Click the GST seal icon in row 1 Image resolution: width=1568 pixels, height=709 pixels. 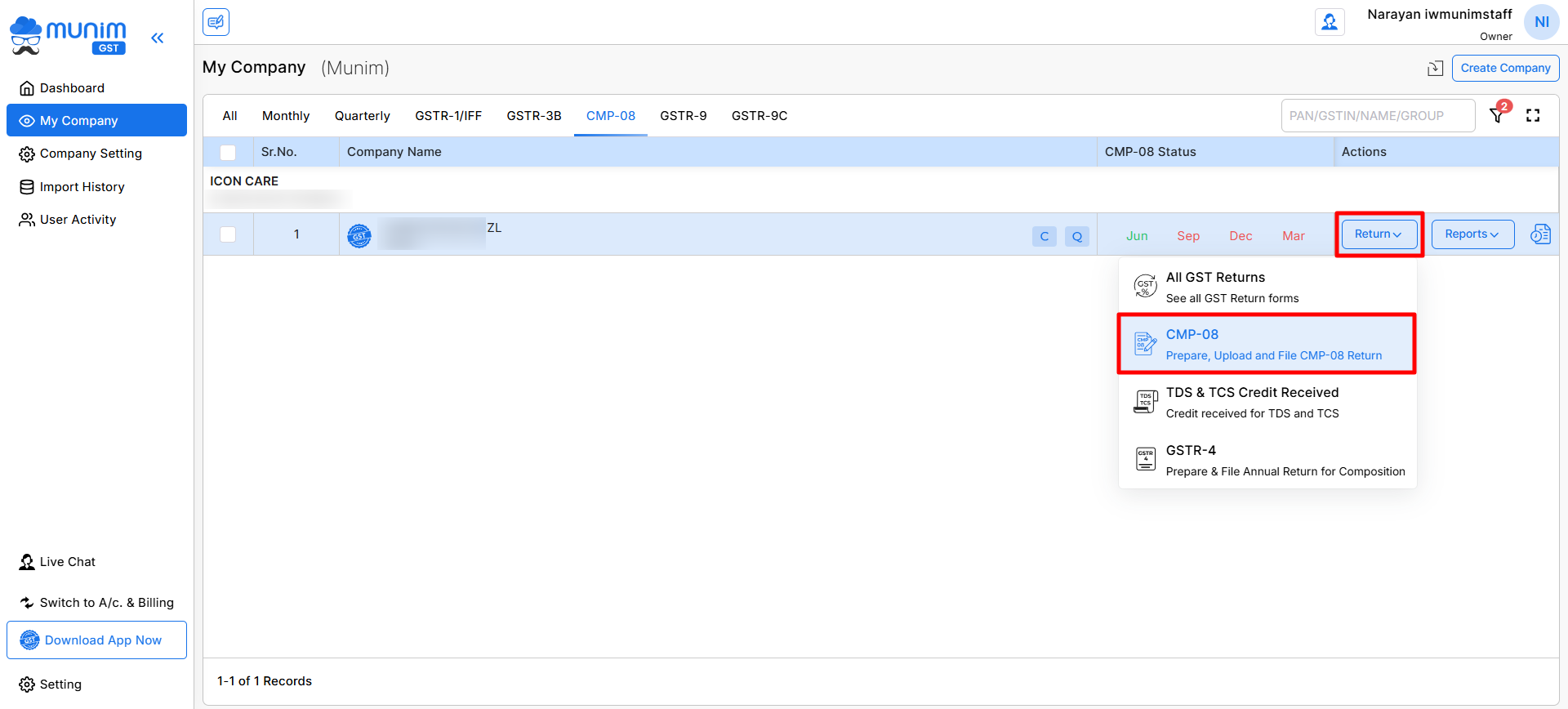tap(359, 236)
